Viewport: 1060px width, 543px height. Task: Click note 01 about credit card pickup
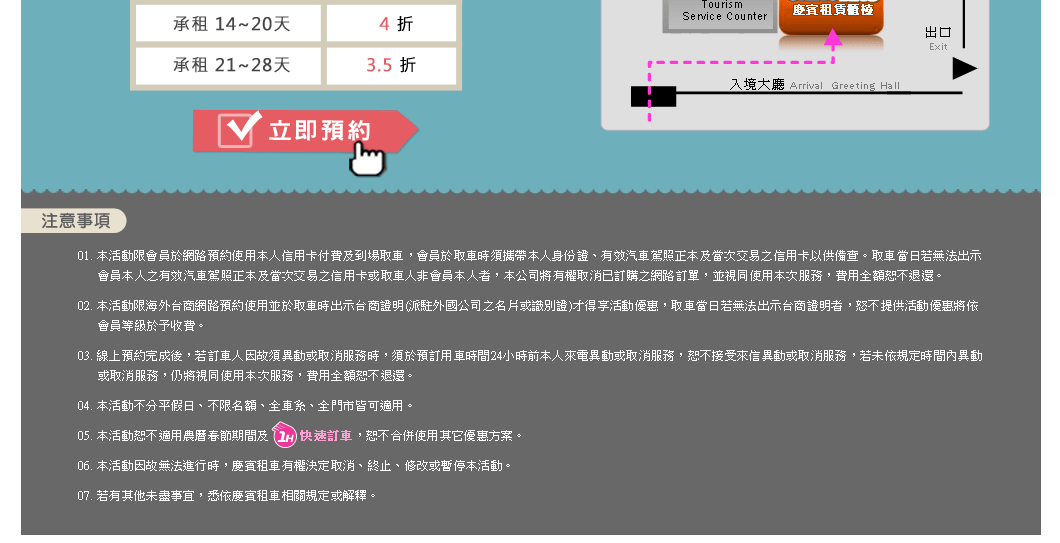pos(529,266)
